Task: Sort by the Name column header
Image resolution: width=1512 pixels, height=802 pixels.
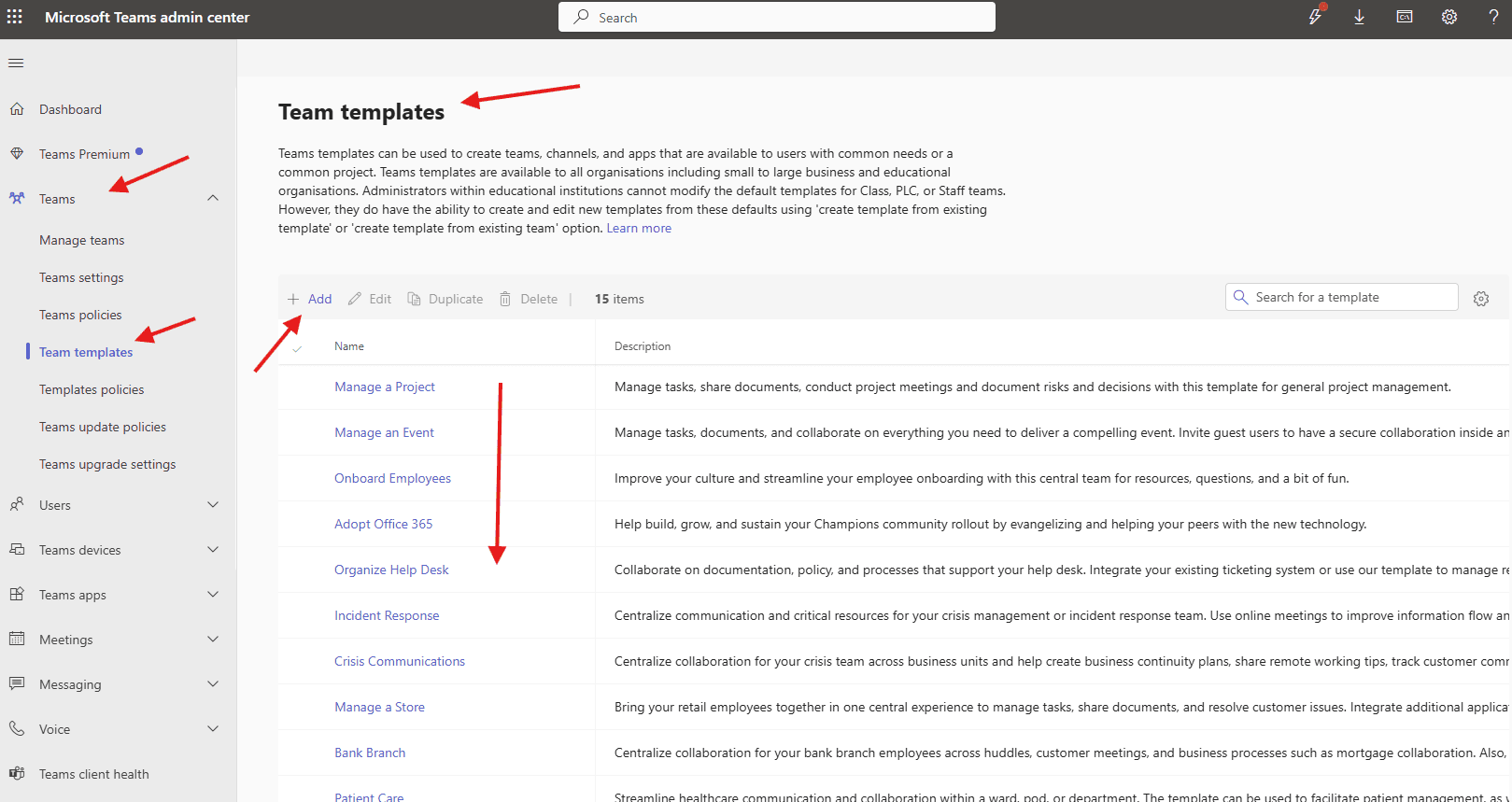Action: tap(349, 346)
